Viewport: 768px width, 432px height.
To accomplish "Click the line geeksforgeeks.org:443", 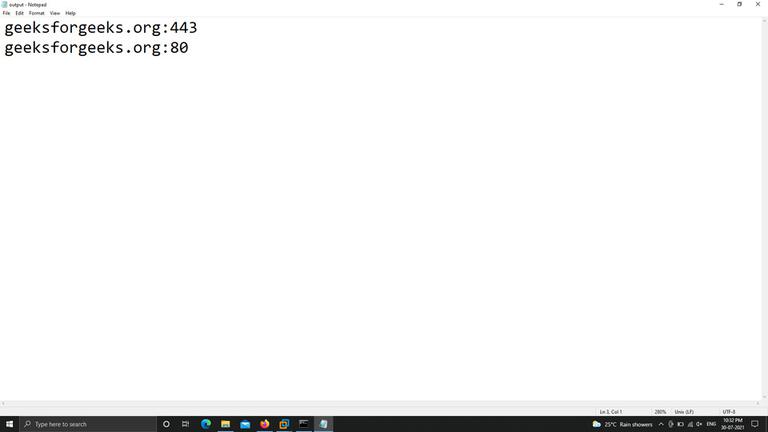I will pyautogui.click(x=101, y=28).
